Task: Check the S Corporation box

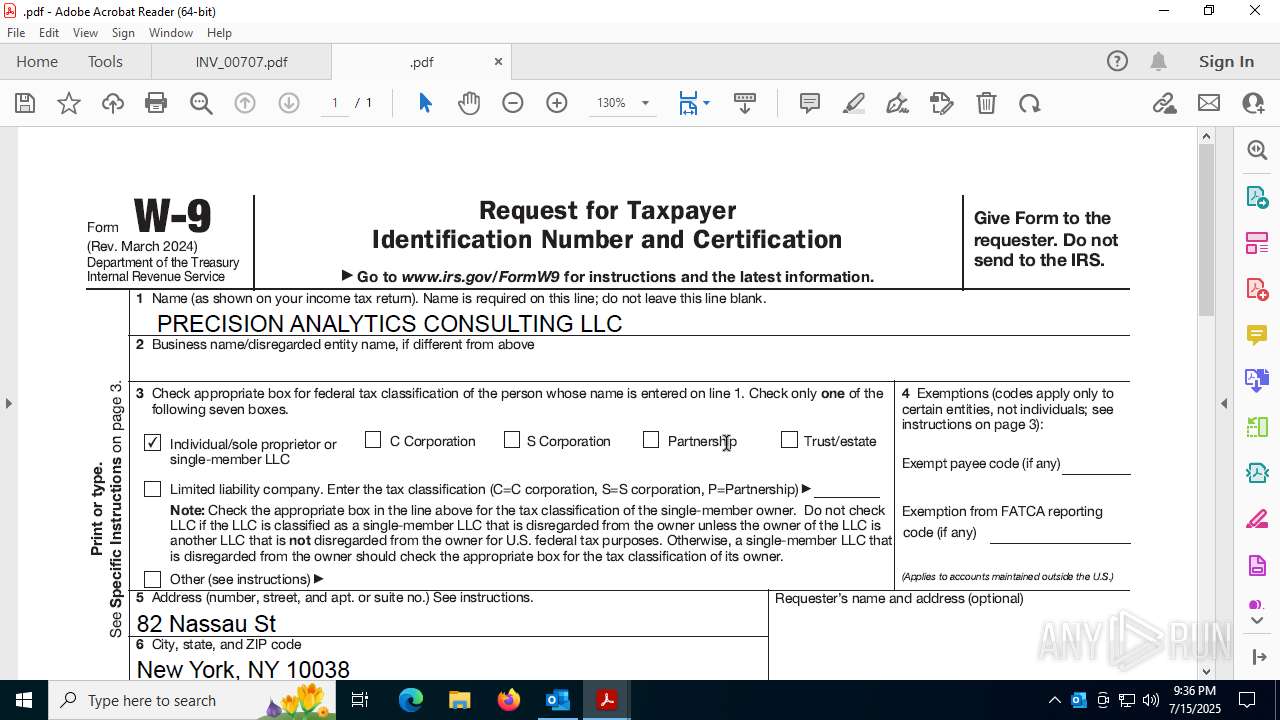Action: pyautogui.click(x=512, y=440)
